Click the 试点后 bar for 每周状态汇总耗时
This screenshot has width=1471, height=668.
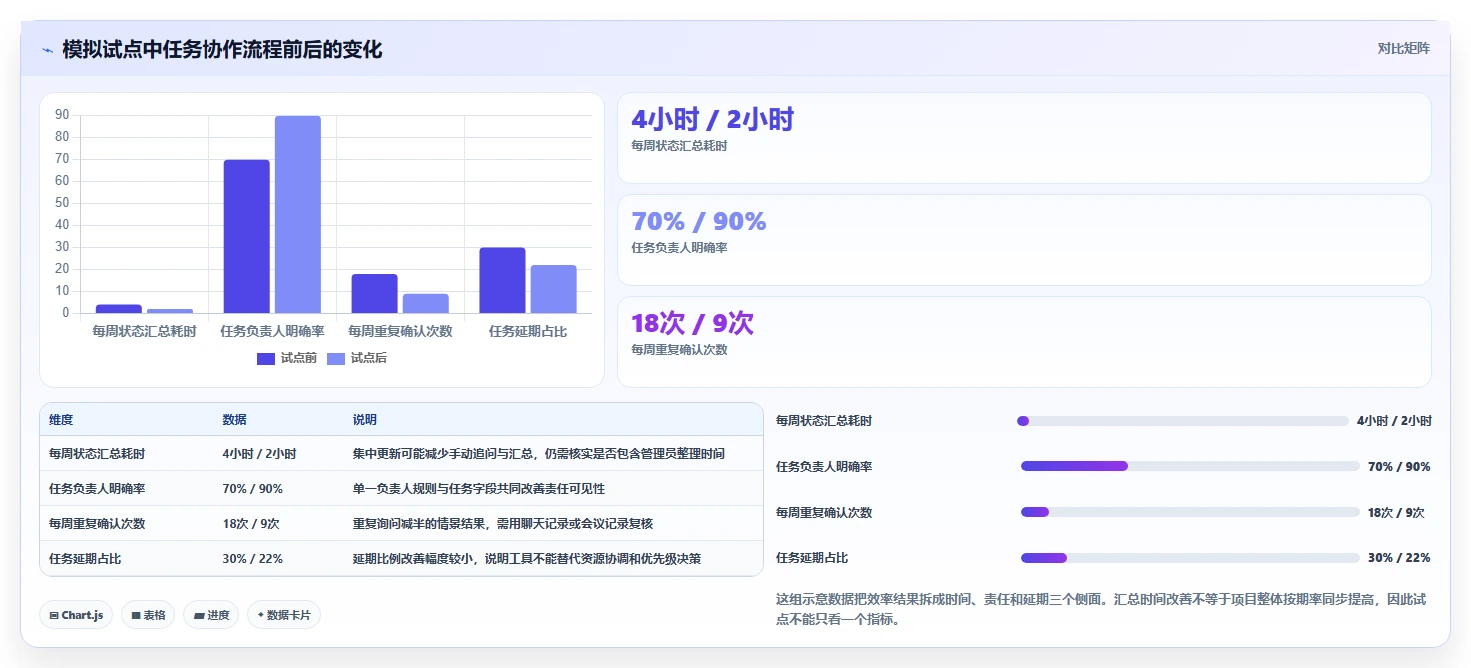tap(170, 311)
